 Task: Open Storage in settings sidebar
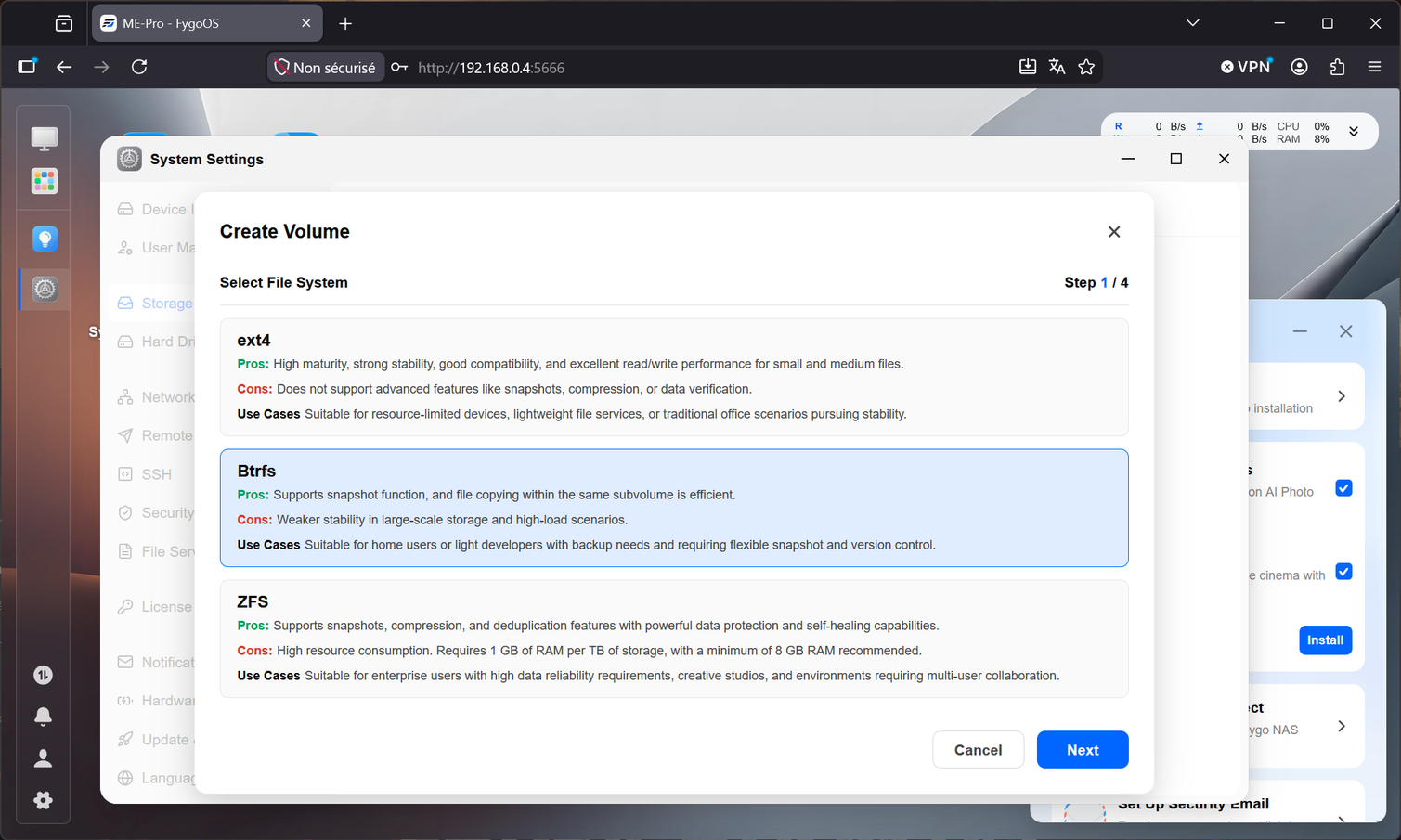(155, 304)
